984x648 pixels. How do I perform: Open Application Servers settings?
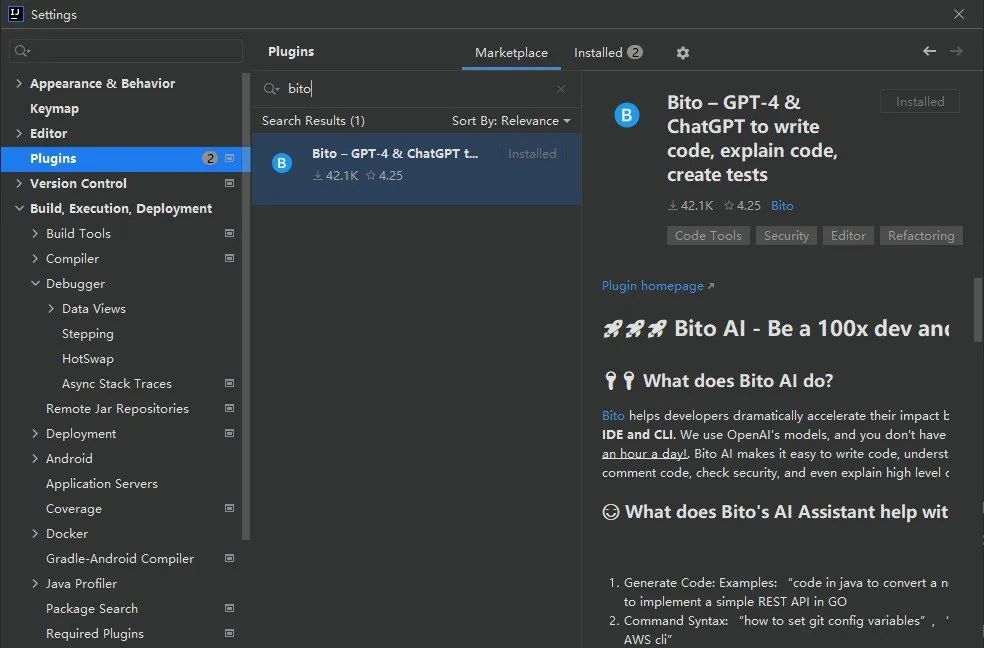tap(102, 484)
